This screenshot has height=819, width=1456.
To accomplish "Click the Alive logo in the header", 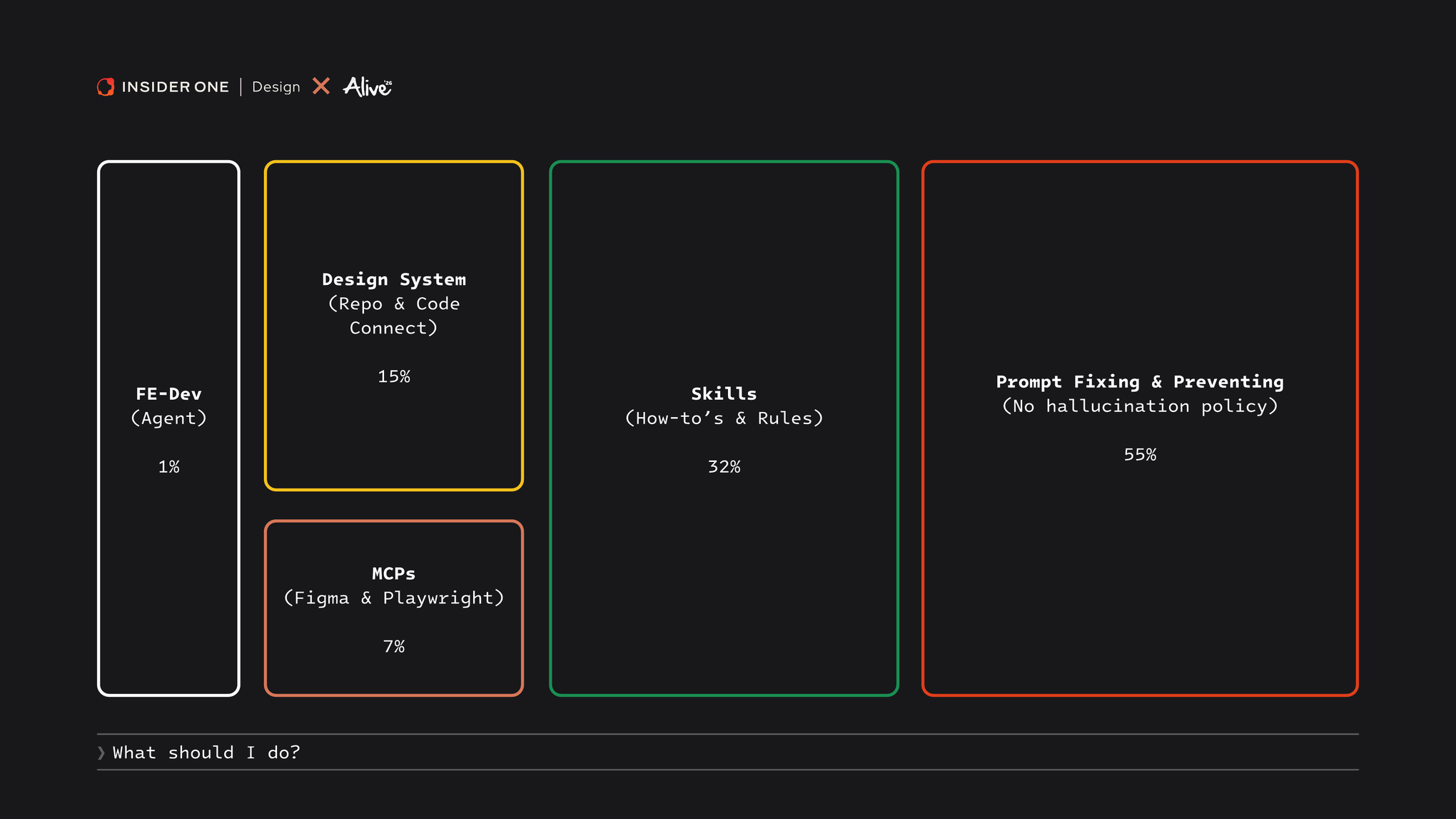I will 368,86.
